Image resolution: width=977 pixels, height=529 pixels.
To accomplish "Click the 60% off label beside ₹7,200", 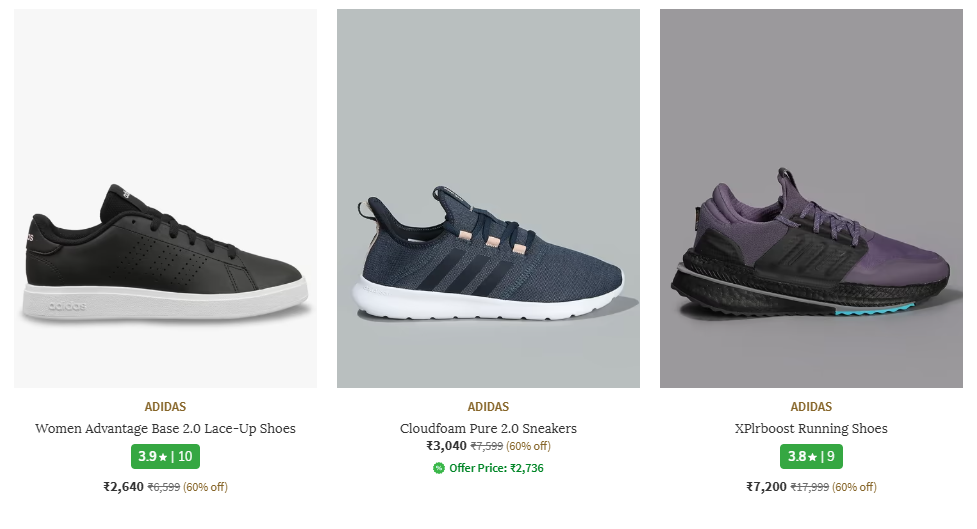I will pyautogui.click(x=854, y=487).
